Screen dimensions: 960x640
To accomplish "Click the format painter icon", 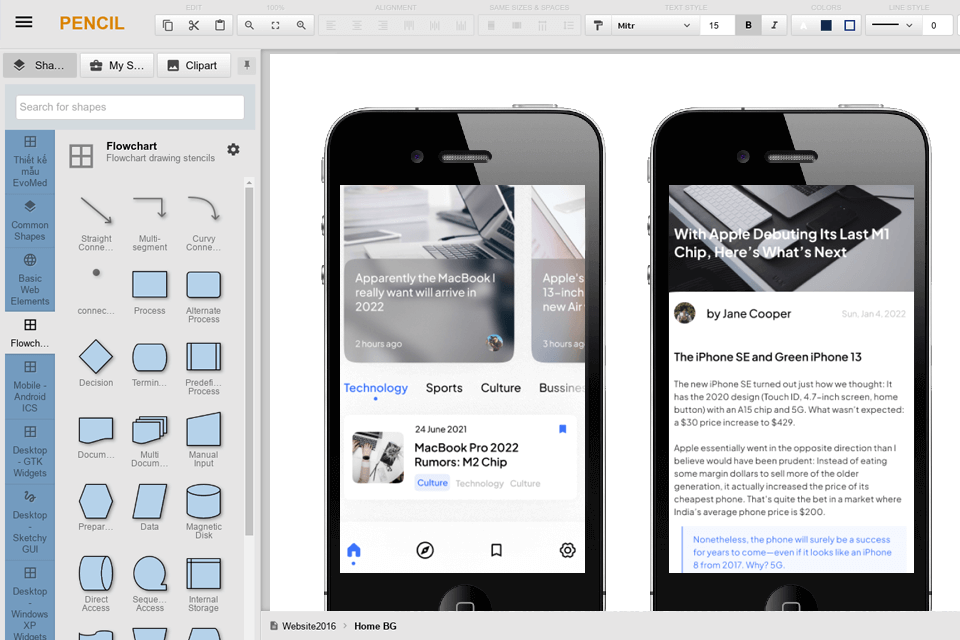I will pos(598,25).
